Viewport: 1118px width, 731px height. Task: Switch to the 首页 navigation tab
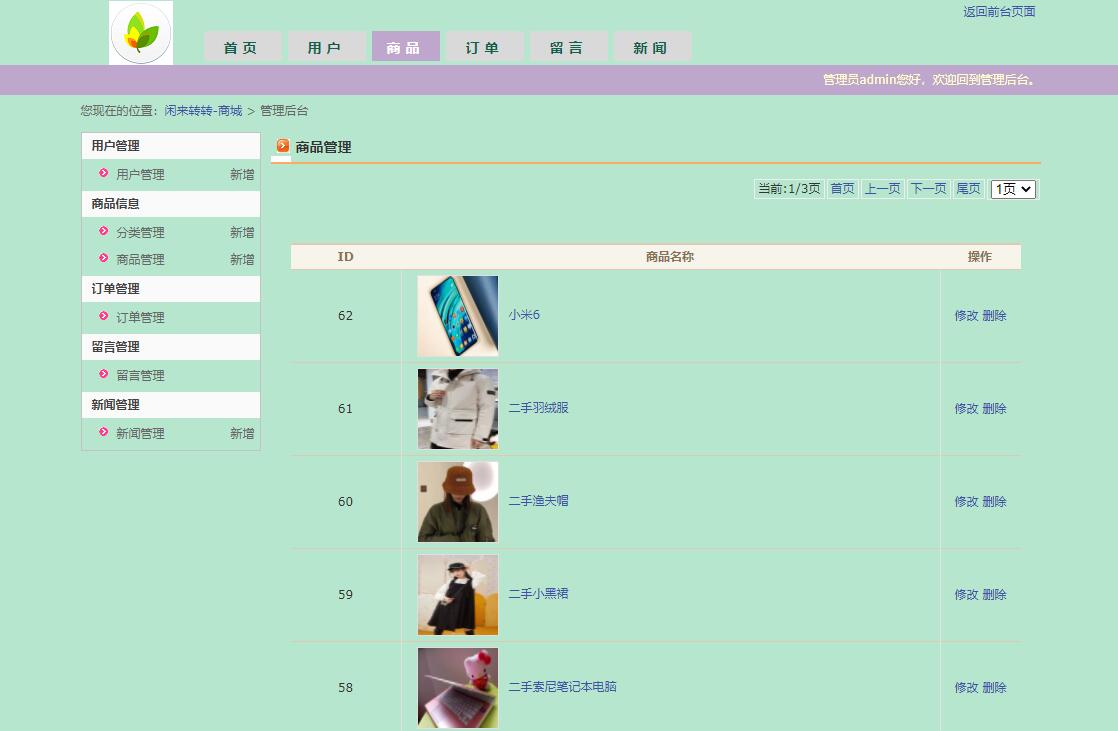pyautogui.click(x=241, y=46)
